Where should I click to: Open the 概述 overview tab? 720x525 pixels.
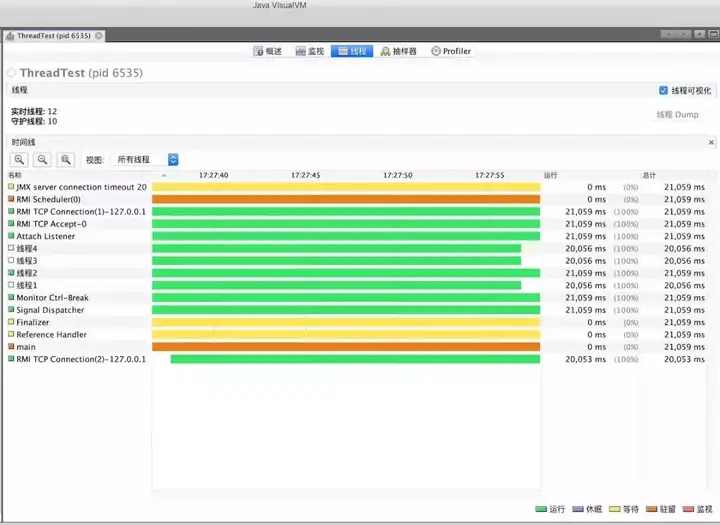pos(268,51)
